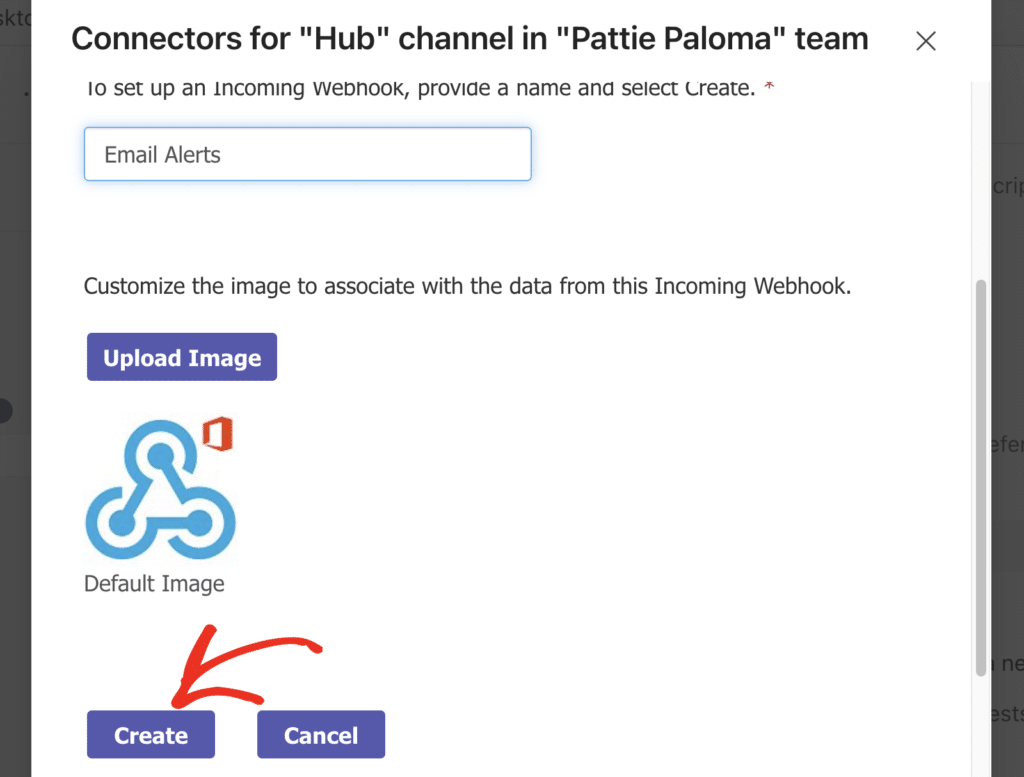Click the red required-field asterisk indicator
The width and height of the screenshot is (1024, 777).
pos(768,86)
